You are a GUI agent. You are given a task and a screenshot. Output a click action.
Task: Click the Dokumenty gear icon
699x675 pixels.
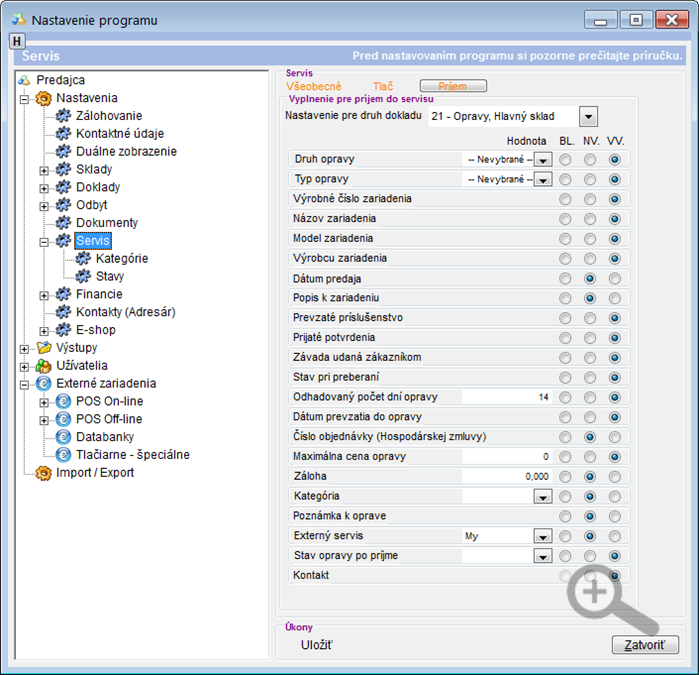point(63,223)
